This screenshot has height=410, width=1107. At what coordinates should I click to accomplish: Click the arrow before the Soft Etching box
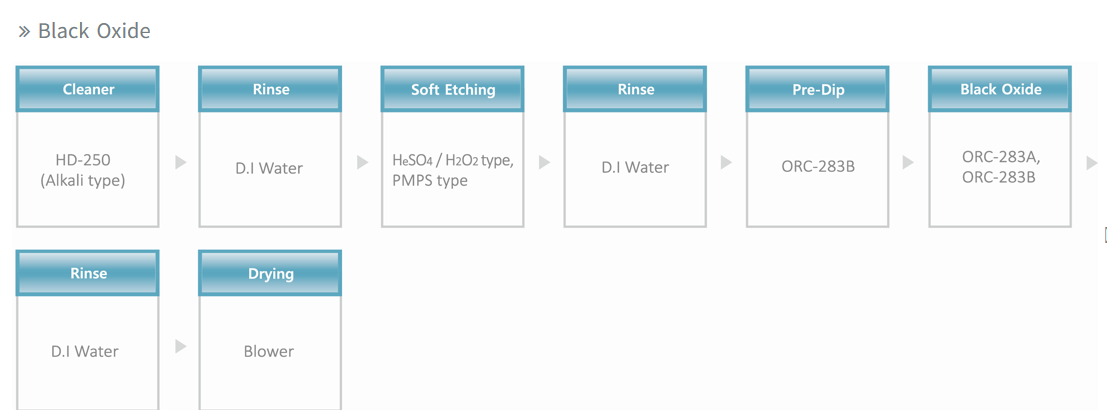pos(363,162)
